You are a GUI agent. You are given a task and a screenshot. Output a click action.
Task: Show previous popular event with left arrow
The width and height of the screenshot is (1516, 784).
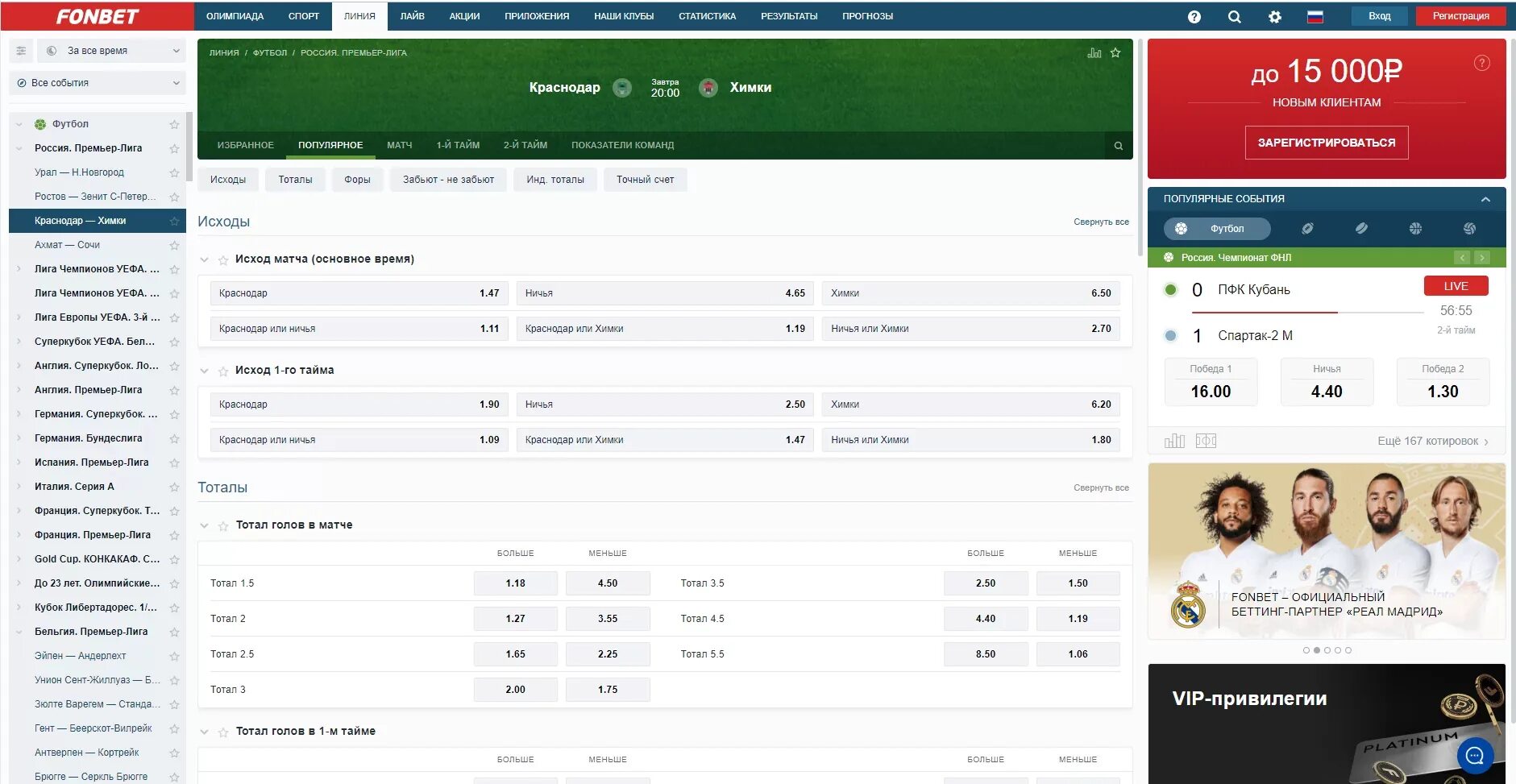(x=1462, y=258)
